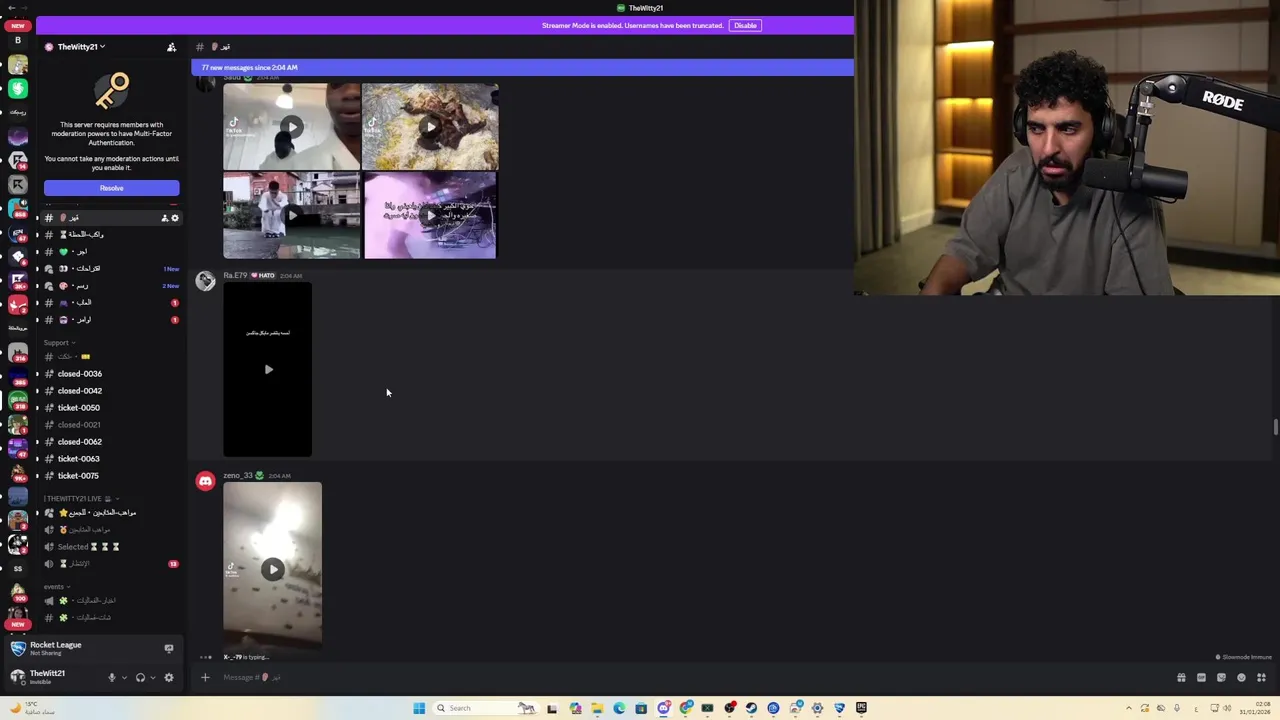Open taskbar clock showing 31/01/2026

pyautogui.click(x=1254, y=708)
